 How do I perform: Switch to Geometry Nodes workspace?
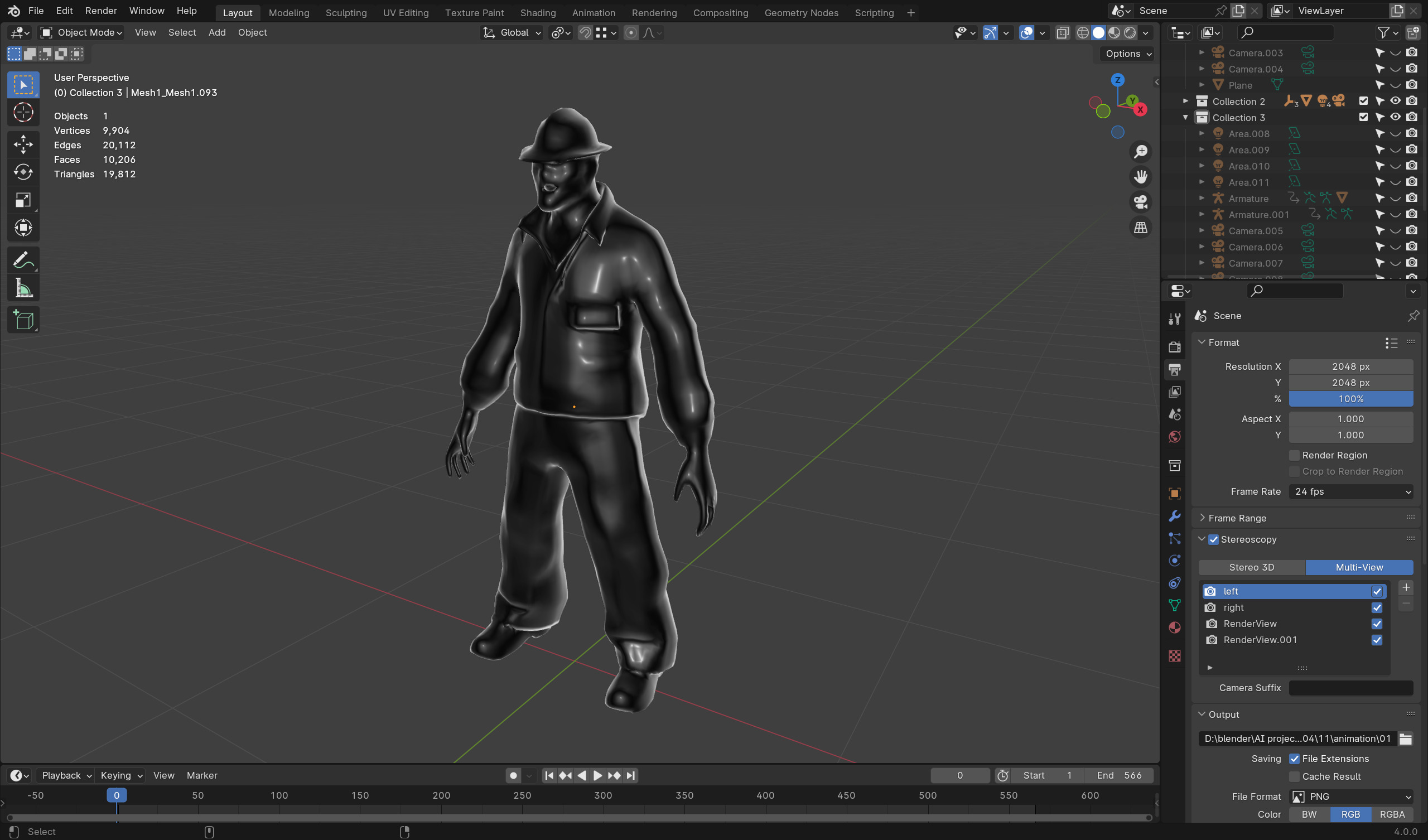(x=801, y=12)
